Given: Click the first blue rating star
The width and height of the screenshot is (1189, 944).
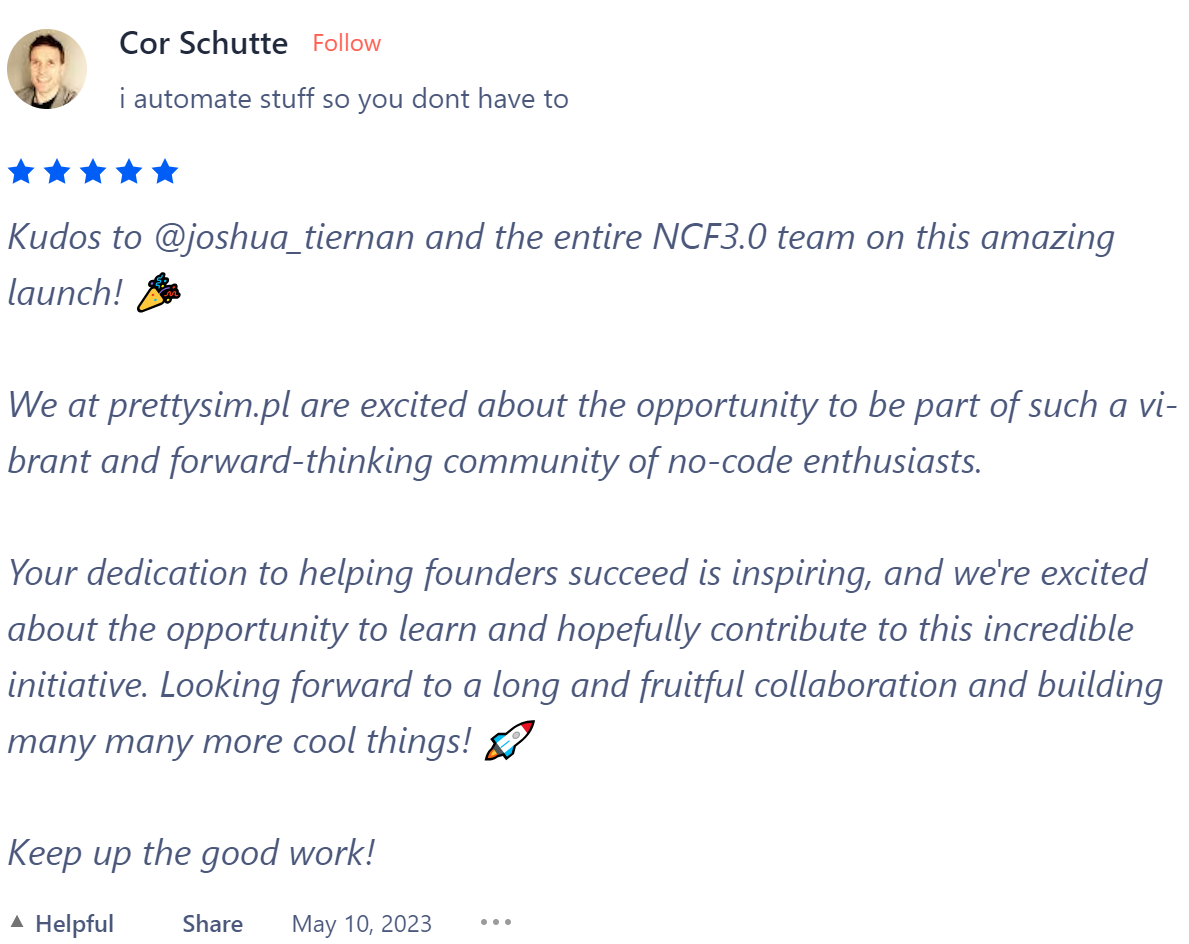Looking at the screenshot, I should pyautogui.click(x=21, y=171).
